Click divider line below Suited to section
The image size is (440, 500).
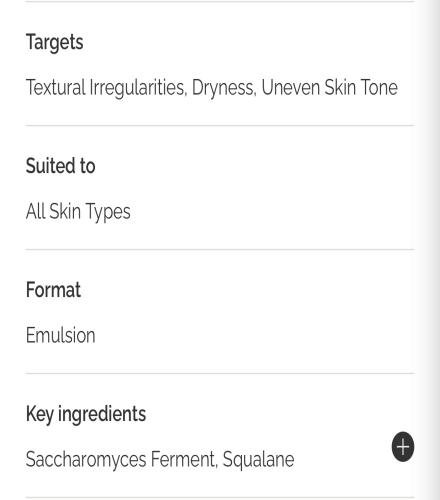pos(220,249)
